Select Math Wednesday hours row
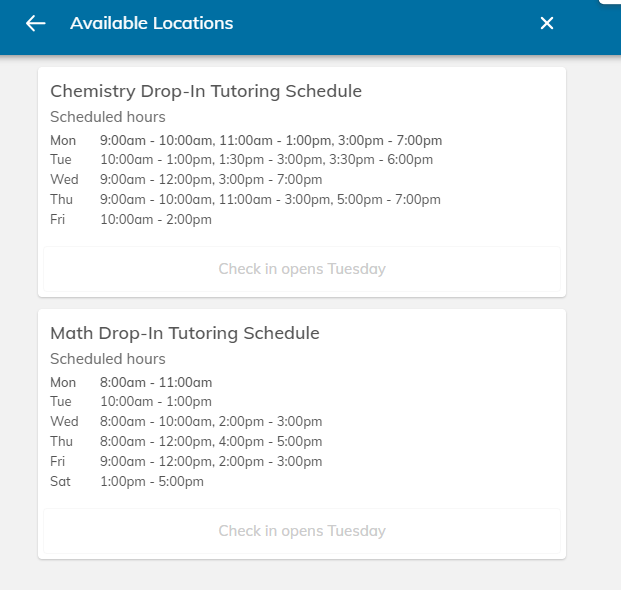 (211, 422)
